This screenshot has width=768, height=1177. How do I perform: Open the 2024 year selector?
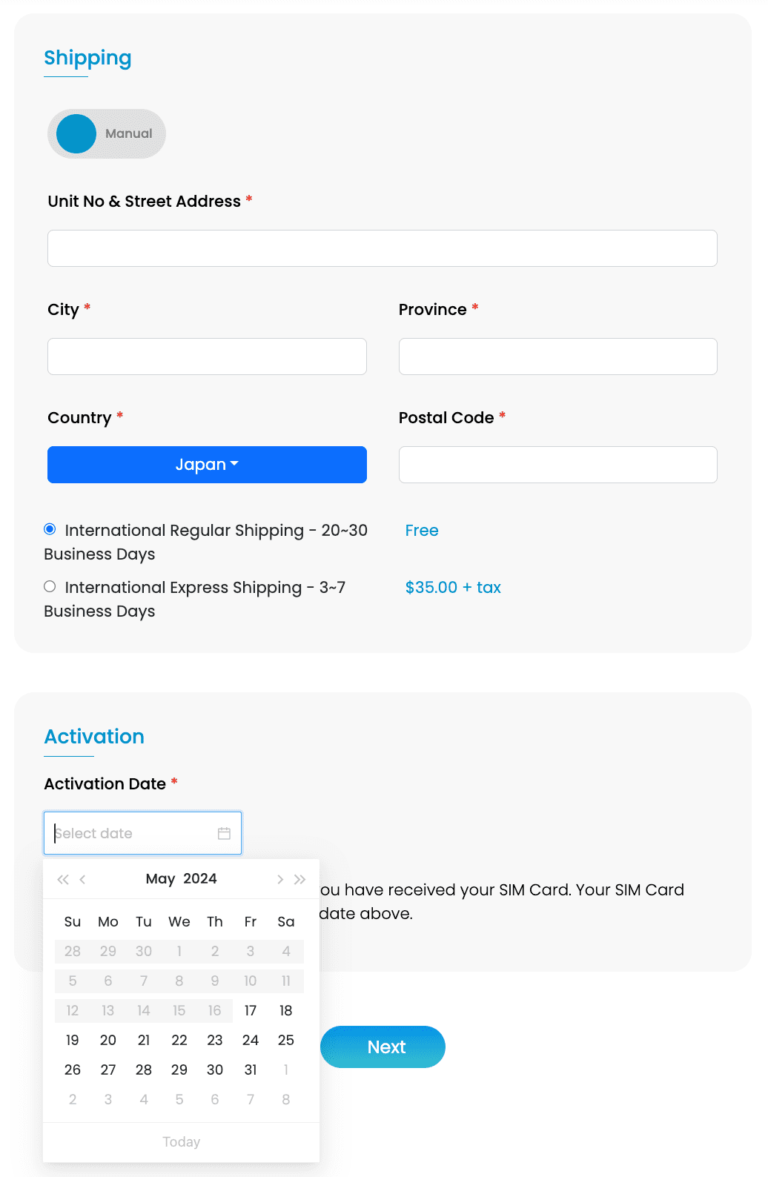point(200,879)
